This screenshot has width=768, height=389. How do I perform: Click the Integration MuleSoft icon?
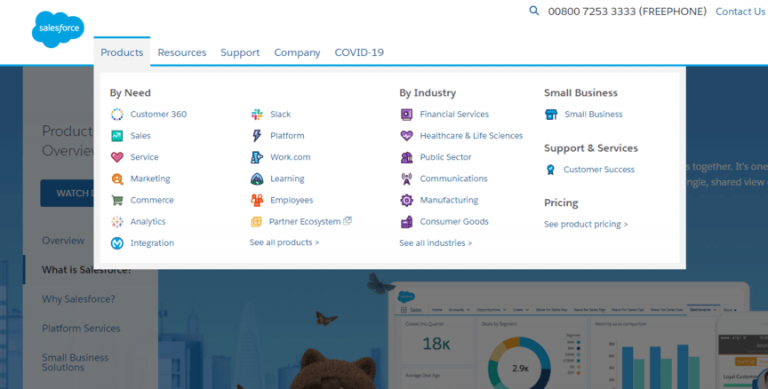[117, 243]
